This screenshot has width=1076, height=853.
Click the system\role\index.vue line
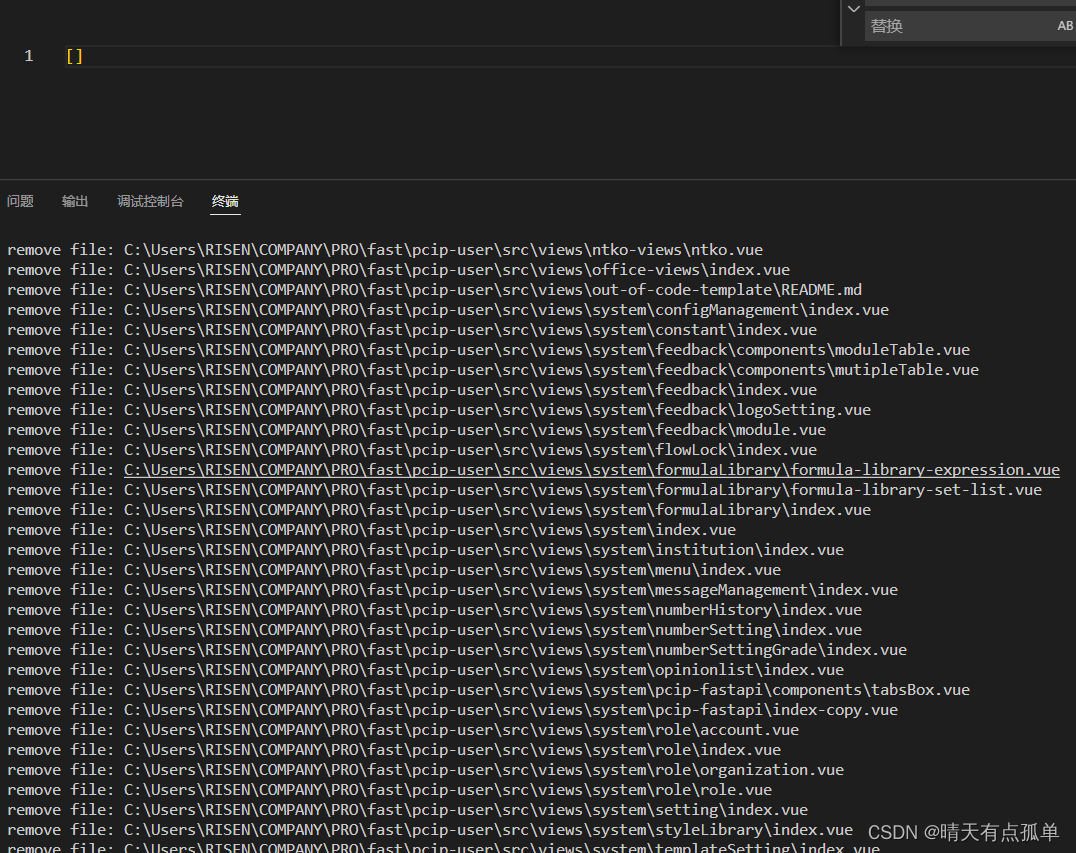[x=394, y=749]
